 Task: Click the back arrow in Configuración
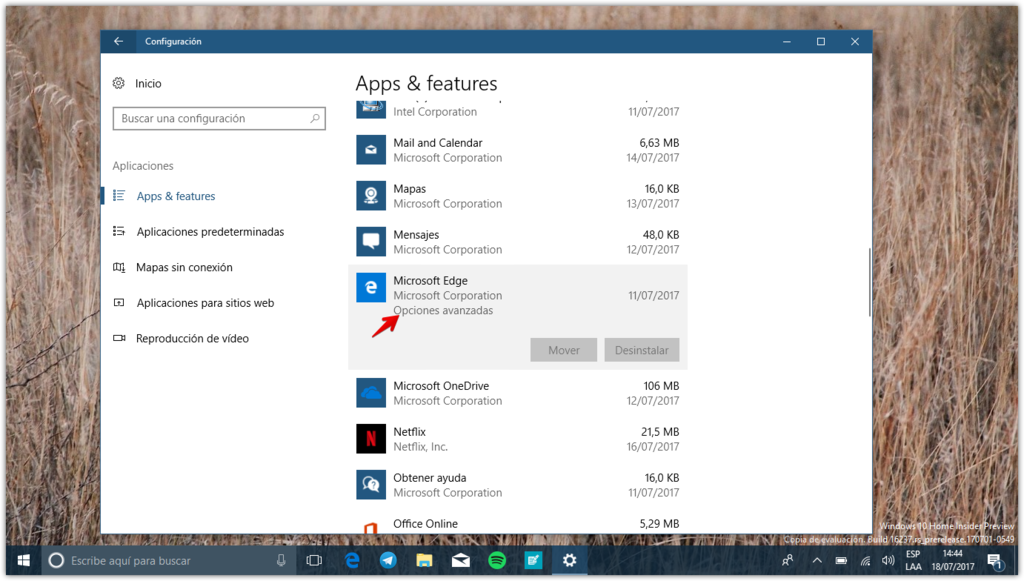[119, 42]
